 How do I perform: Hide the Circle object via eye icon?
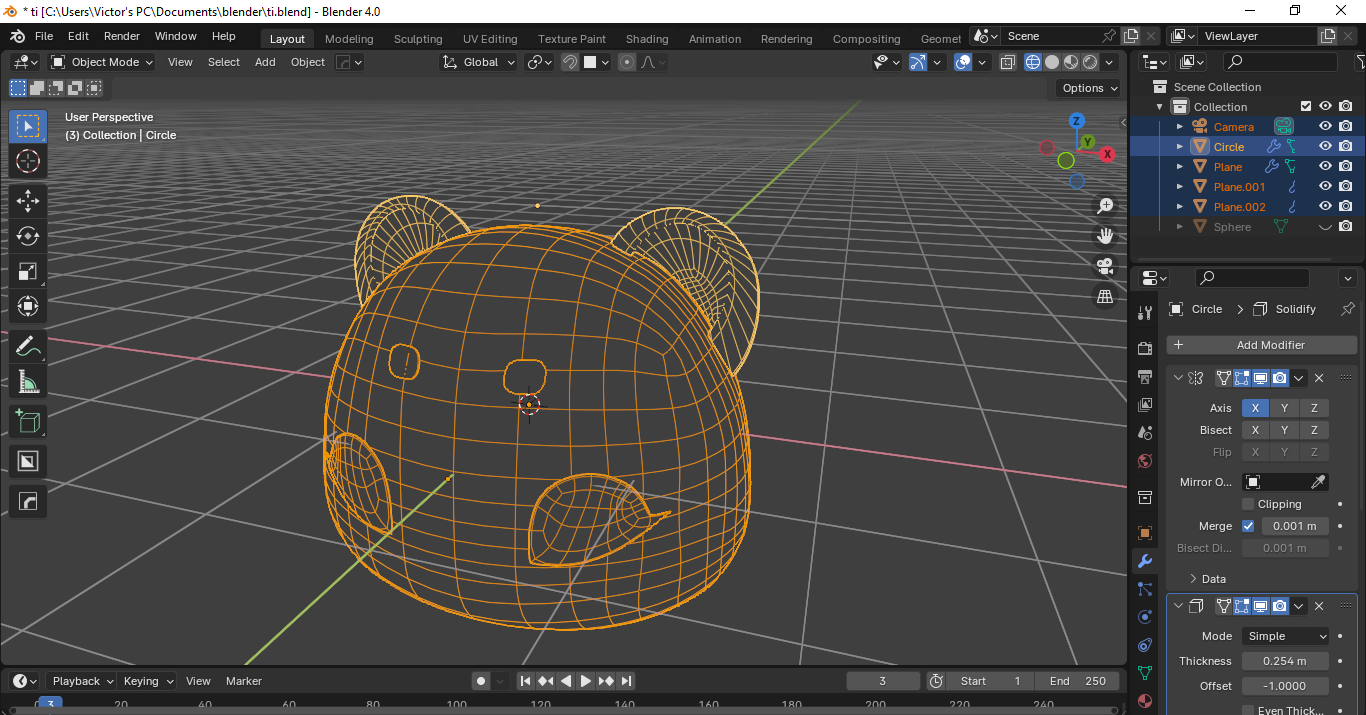(x=1325, y=147)
